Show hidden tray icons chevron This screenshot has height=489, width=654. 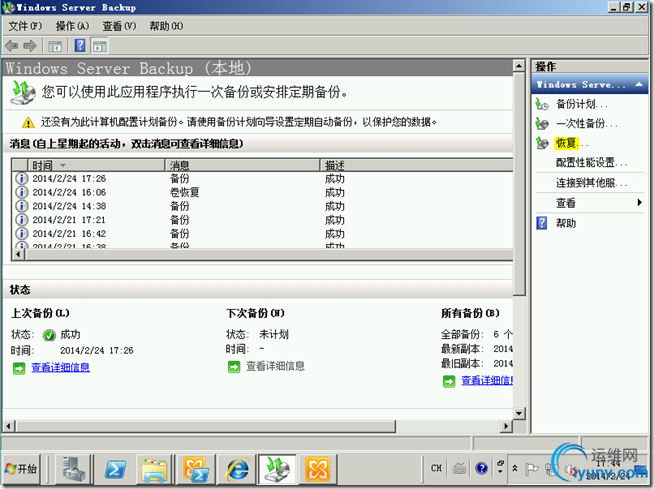tap(515, 469)
